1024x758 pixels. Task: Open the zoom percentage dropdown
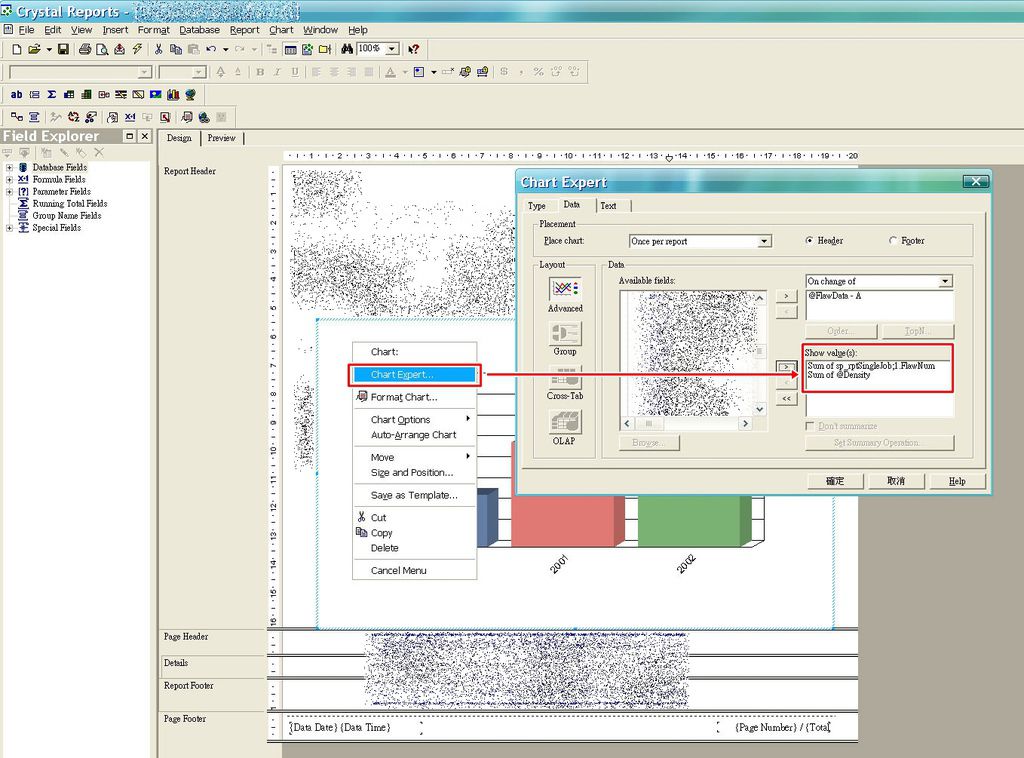392,49
